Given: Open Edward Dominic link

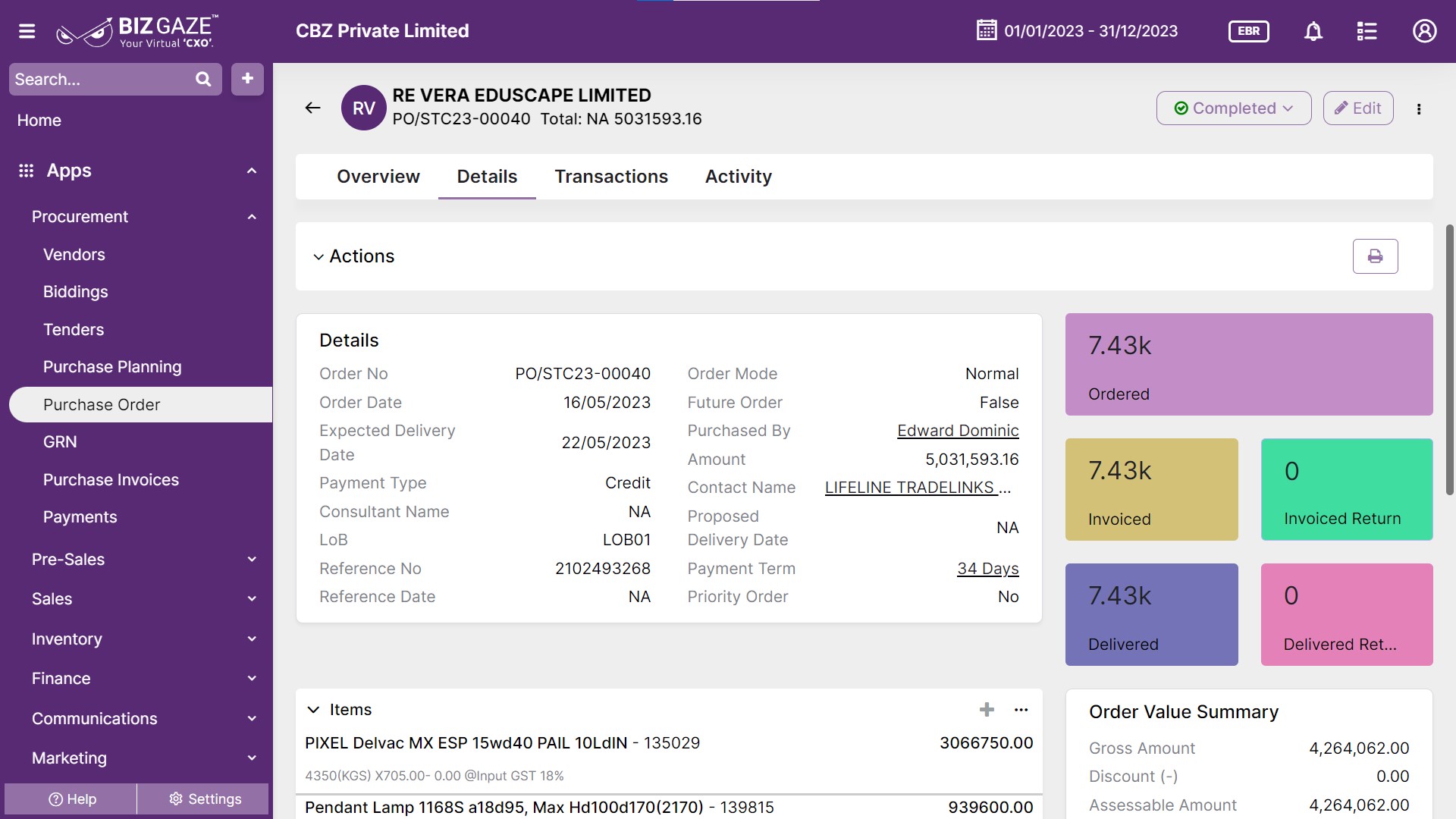Looking at the screenshot, I should (x=958, y=431).
